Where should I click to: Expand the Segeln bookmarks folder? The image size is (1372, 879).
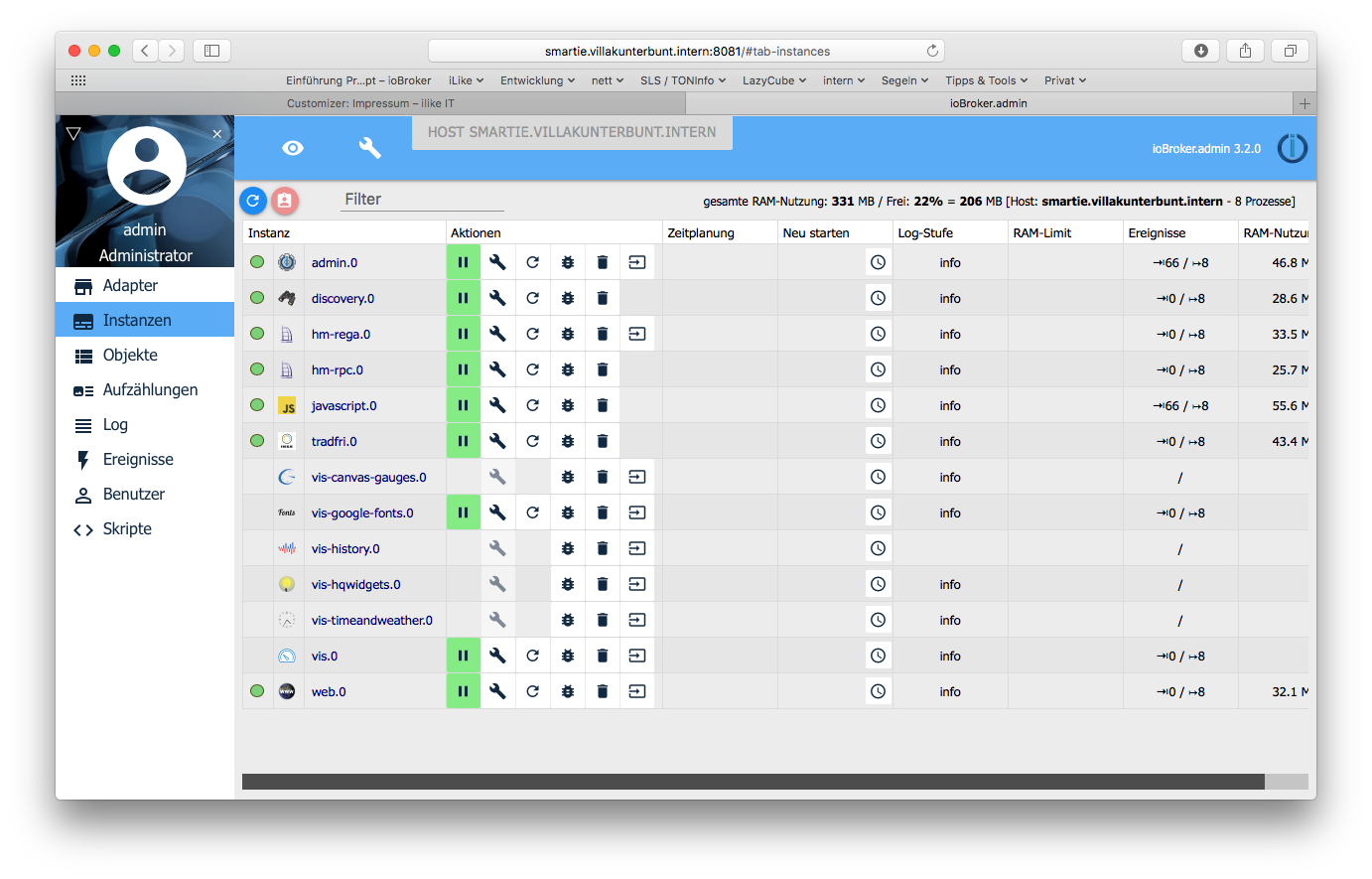pos(904,80)
